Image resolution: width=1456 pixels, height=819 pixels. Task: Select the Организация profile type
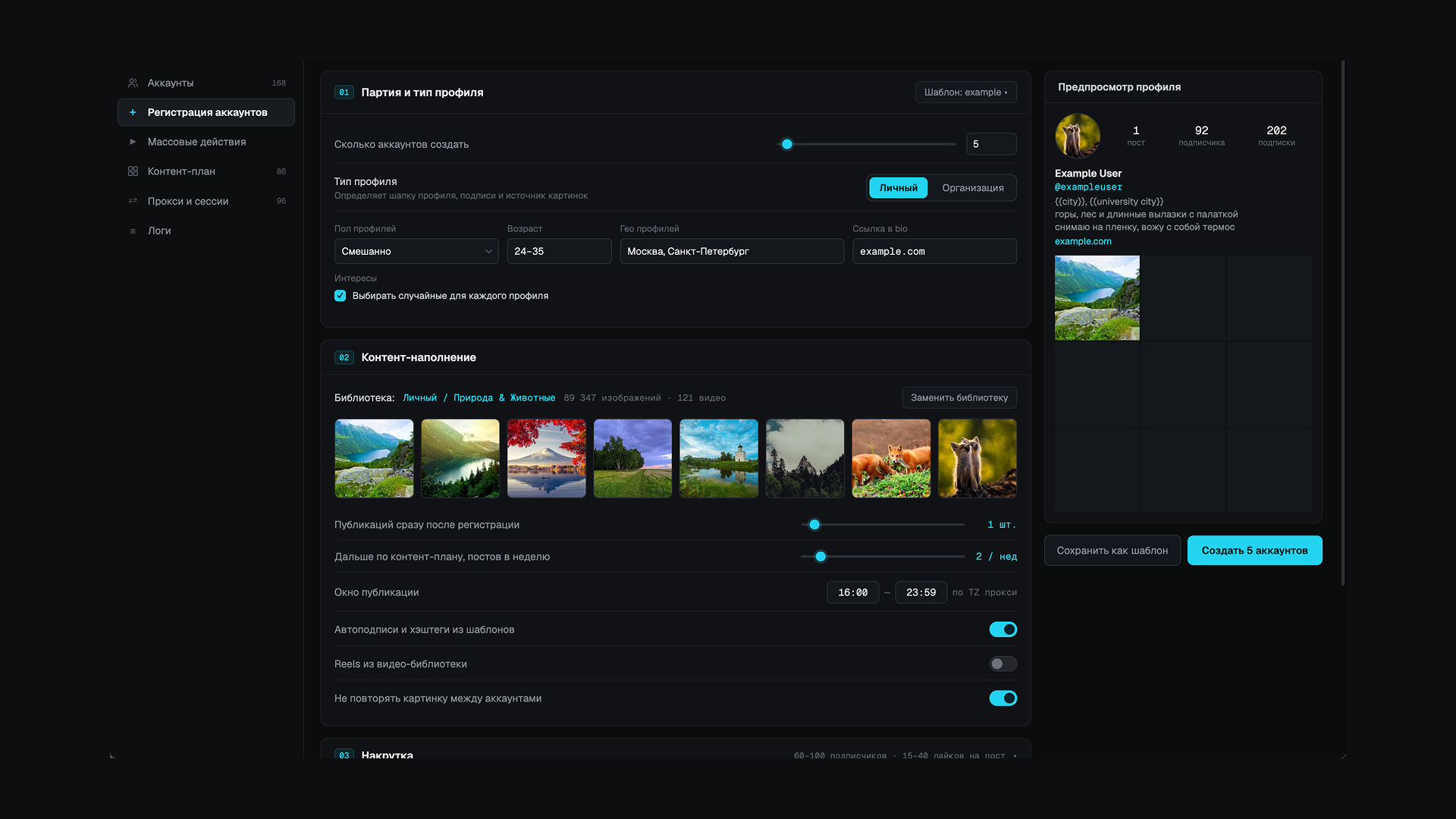click(x=972, y=188)
